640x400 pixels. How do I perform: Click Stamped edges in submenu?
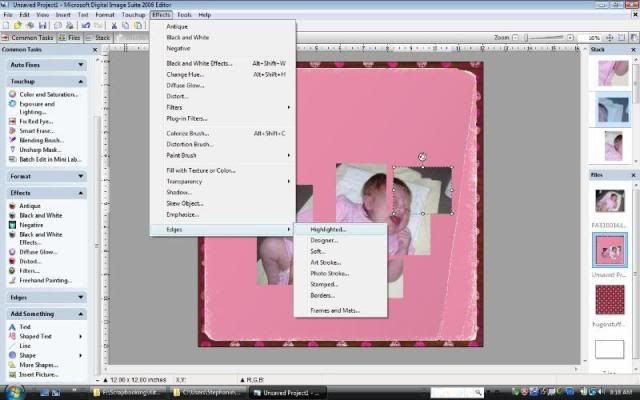340,284
